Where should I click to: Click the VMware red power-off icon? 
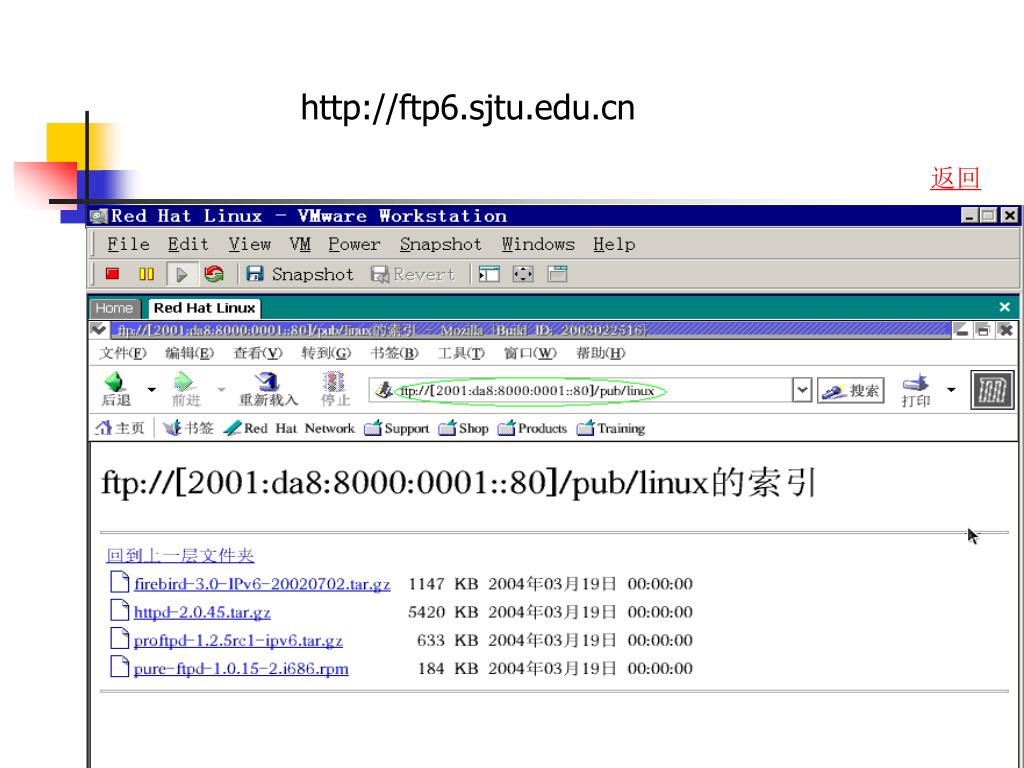[x=112, y=274]
